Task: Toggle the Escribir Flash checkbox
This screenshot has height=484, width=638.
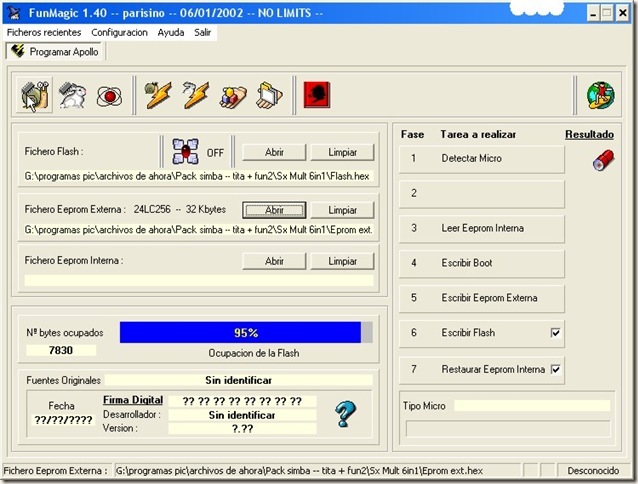Action: click(x=555, y=333)
